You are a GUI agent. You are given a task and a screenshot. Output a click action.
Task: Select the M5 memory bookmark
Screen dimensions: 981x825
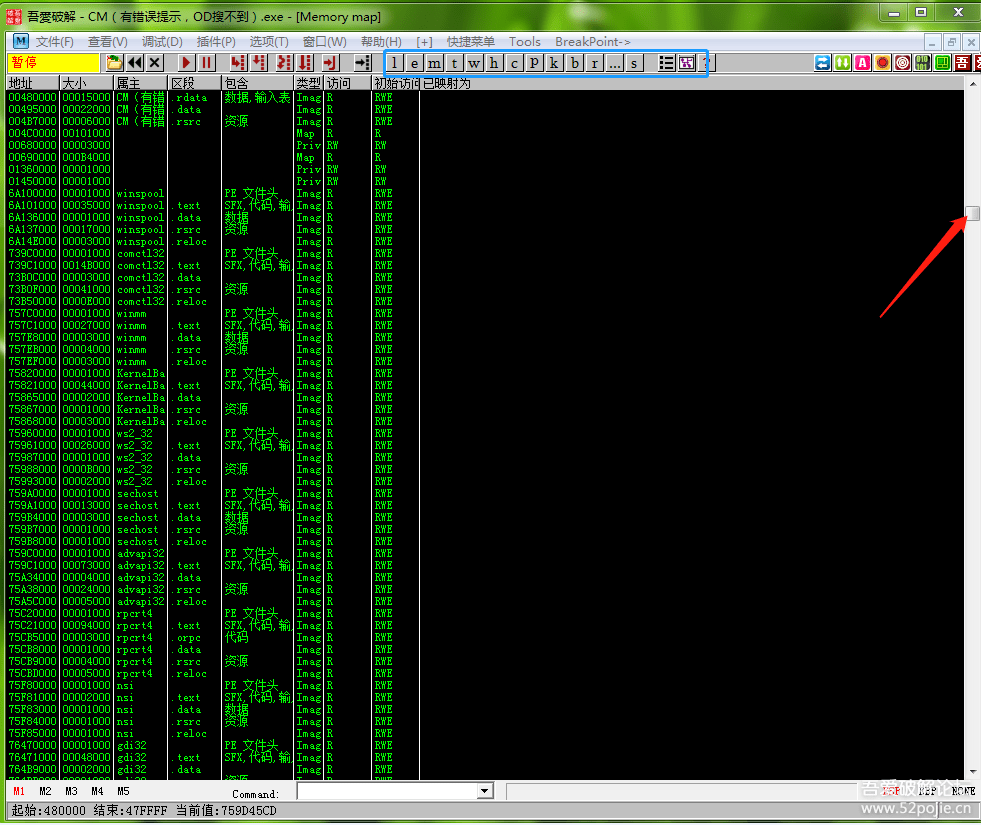123,791
